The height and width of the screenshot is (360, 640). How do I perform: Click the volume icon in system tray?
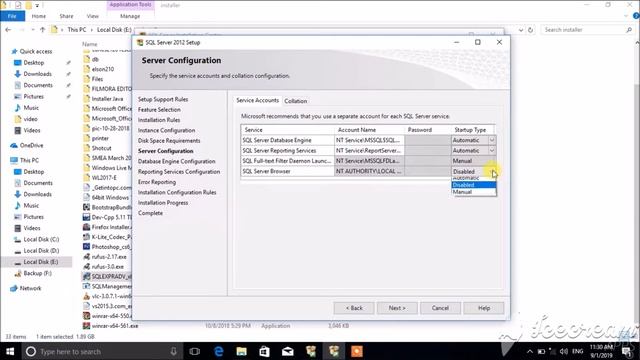click(x=564, y=351)
